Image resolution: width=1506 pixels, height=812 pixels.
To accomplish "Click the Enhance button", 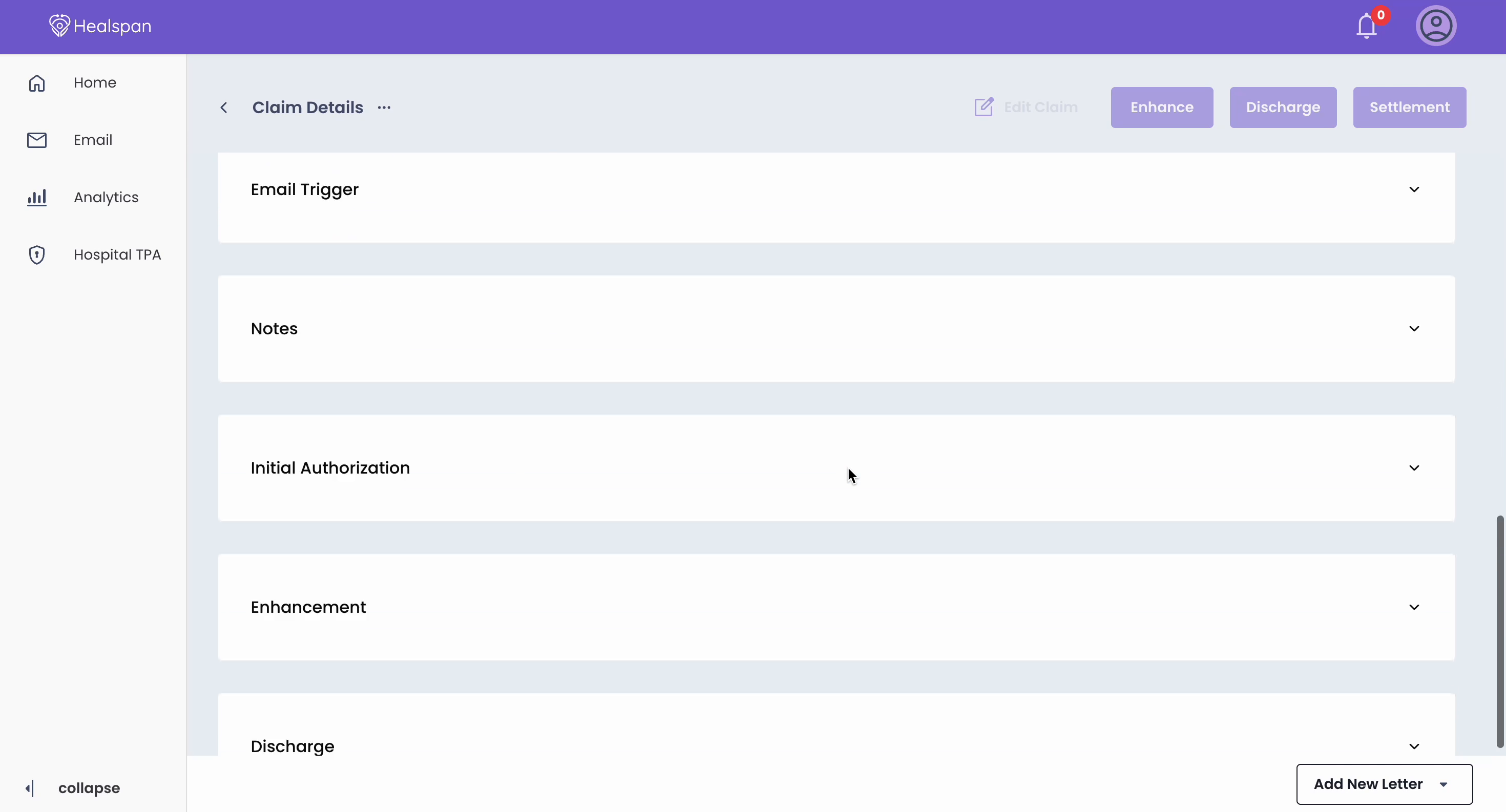I will (1162, 107).
